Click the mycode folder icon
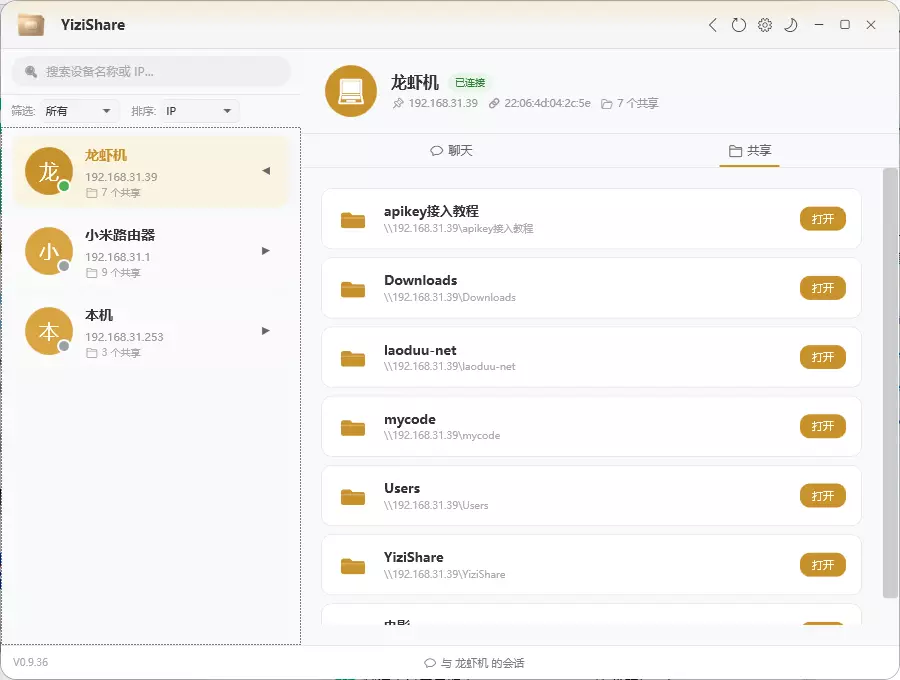This screenshot has width=900, height=680. click(x=353, y=428)
